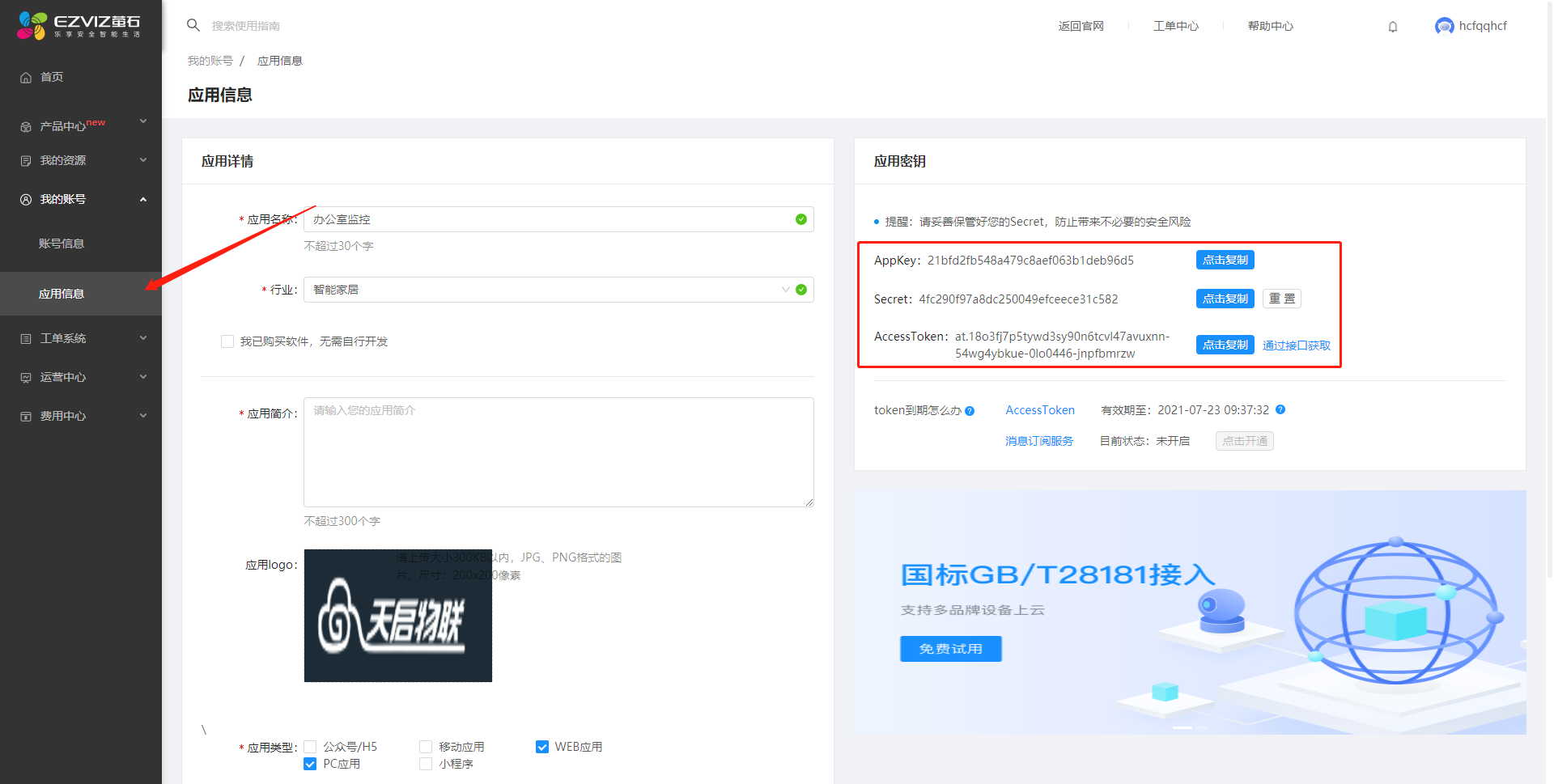Viewport: 1554px width, 784px height.
Task: Click the help icon beside token到期怎么办
Action: pos(970,411)
